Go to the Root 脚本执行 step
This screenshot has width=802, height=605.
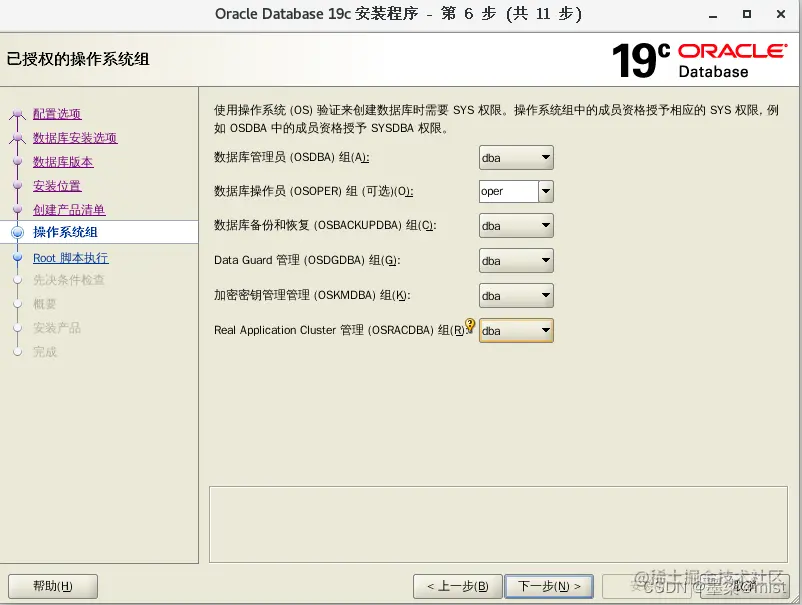coord(71,258)
